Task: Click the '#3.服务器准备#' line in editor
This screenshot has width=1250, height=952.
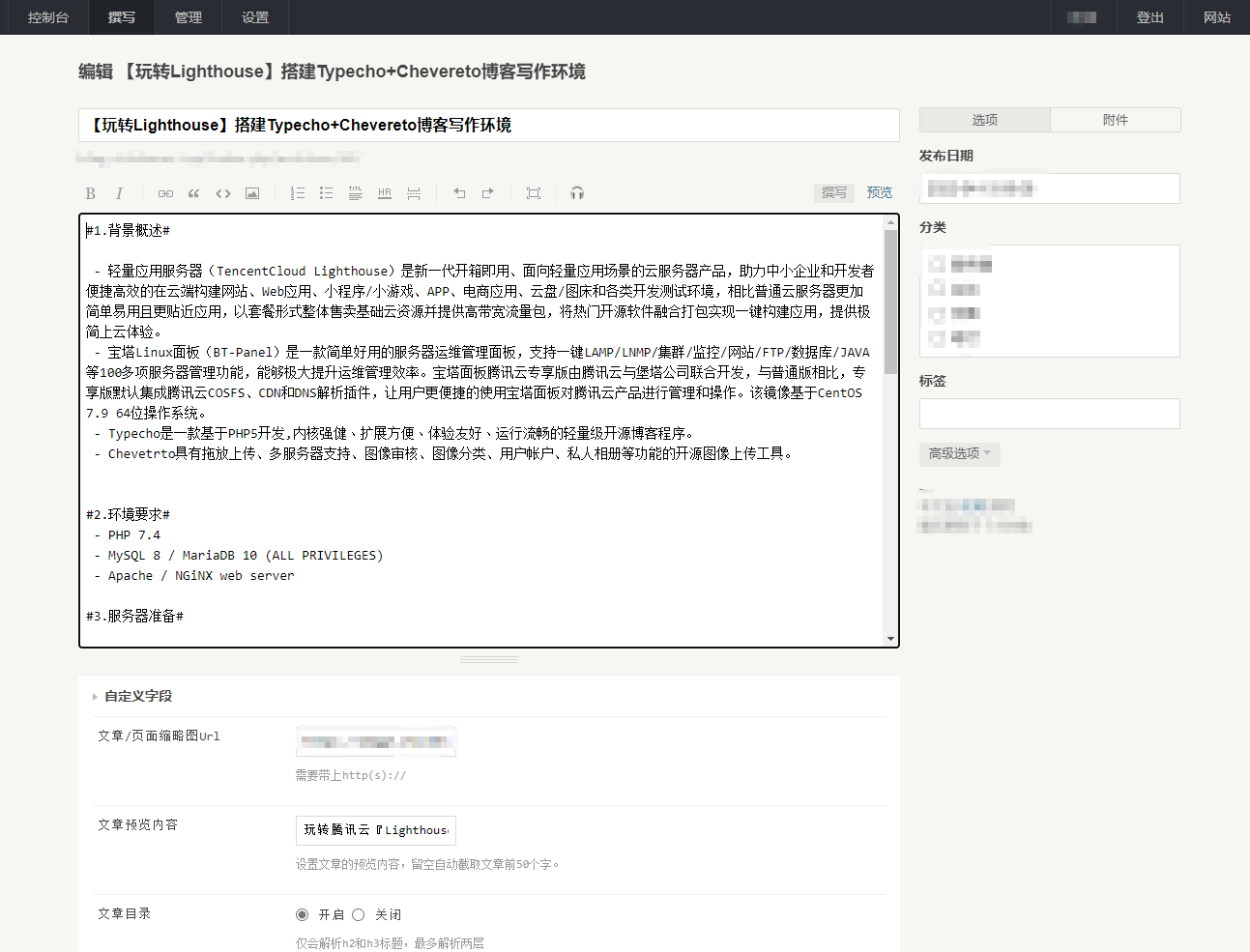Action: [134, 616]
